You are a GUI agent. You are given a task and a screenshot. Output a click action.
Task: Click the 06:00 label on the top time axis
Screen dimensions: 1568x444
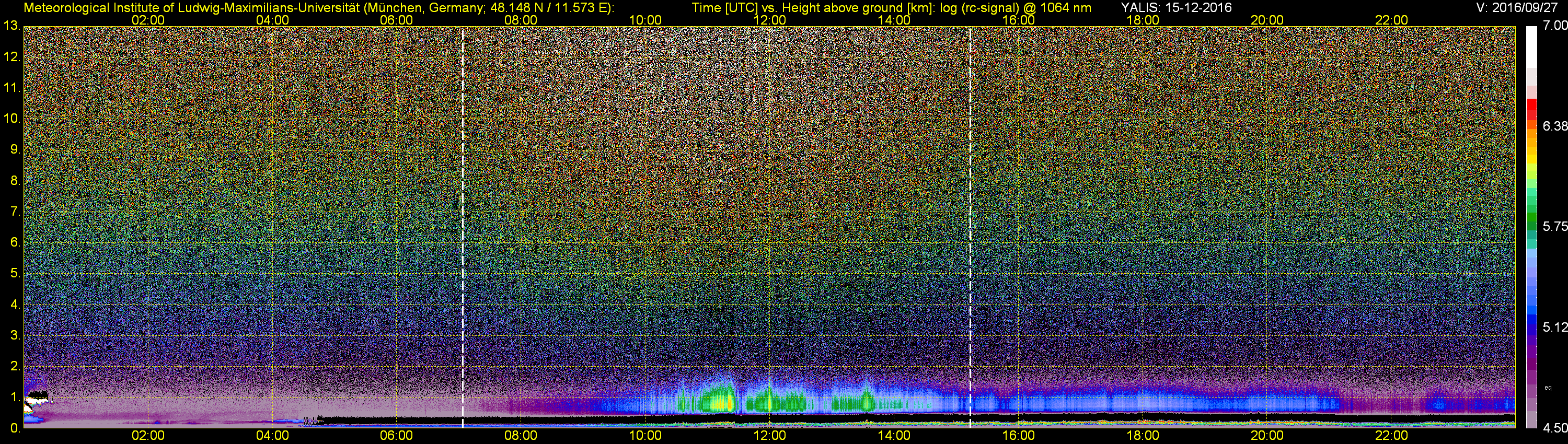click(x=396, y=20)
